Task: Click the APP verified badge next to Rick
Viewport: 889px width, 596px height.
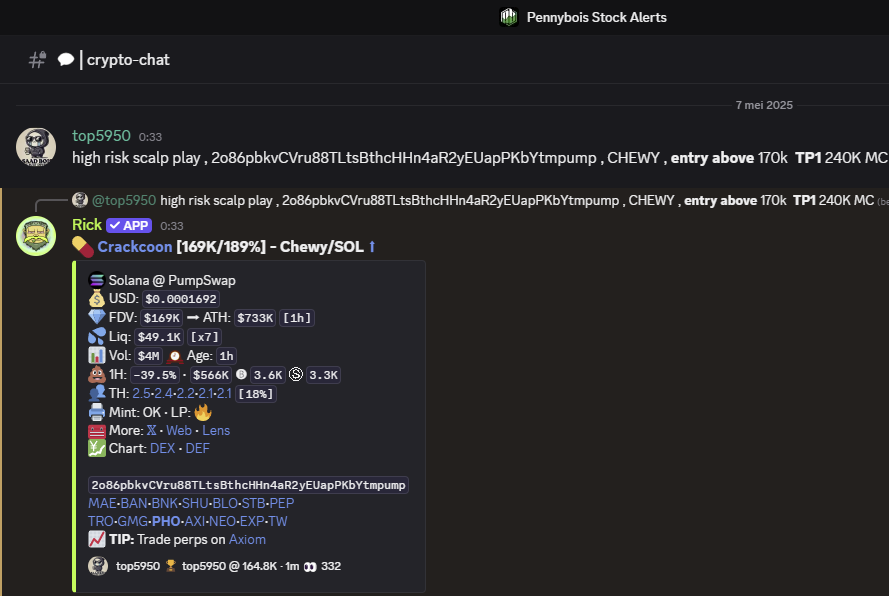Action: [129, 225]
